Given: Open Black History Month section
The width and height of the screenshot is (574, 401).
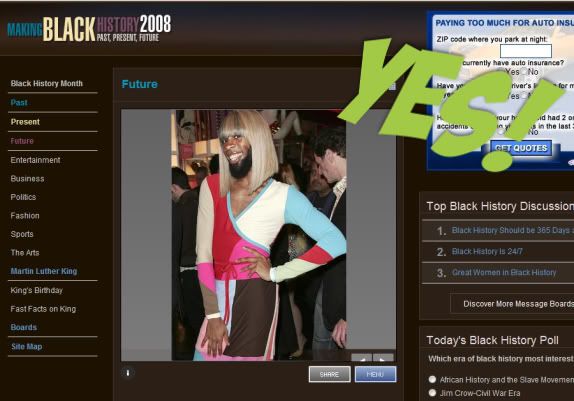Looking at the screenshot, I should pos(46,83).
